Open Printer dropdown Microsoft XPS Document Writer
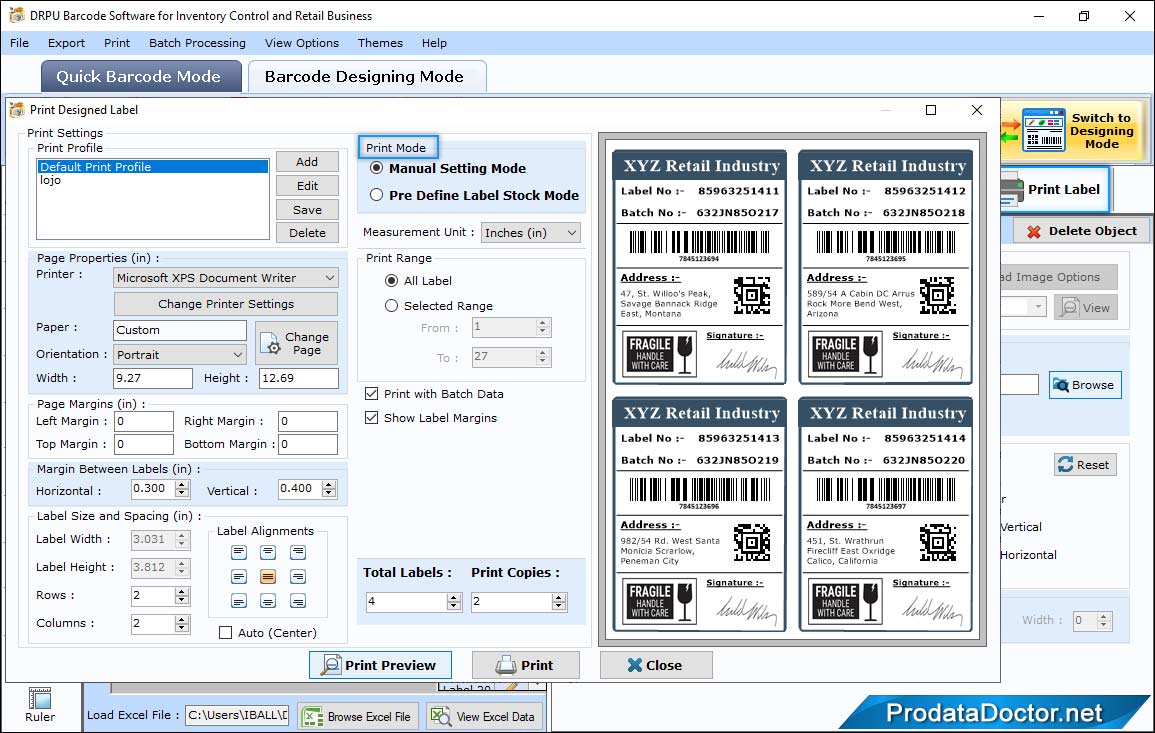 pyautogui.click(x=226, y=278)
